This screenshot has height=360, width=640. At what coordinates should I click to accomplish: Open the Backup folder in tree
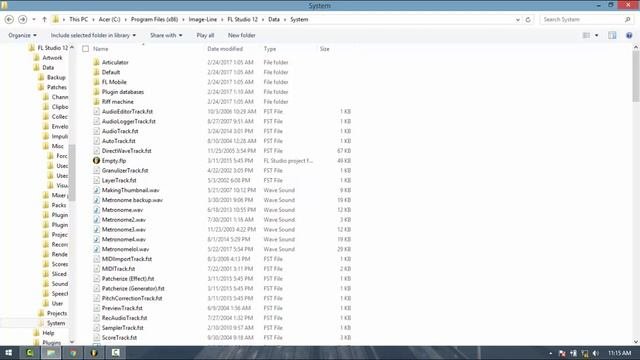(56, 77)
